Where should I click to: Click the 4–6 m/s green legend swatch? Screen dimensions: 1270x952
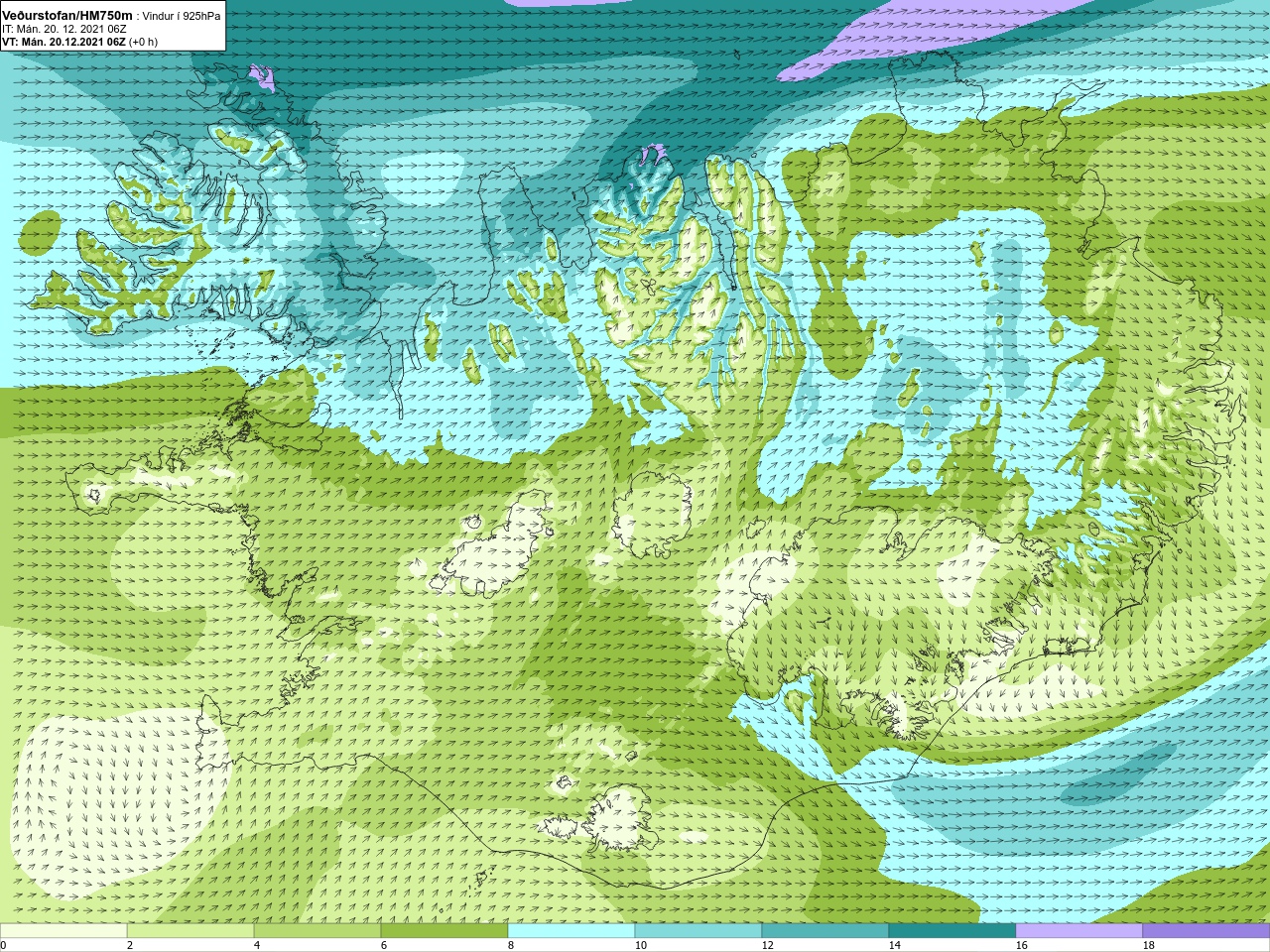tap(317, 931)
